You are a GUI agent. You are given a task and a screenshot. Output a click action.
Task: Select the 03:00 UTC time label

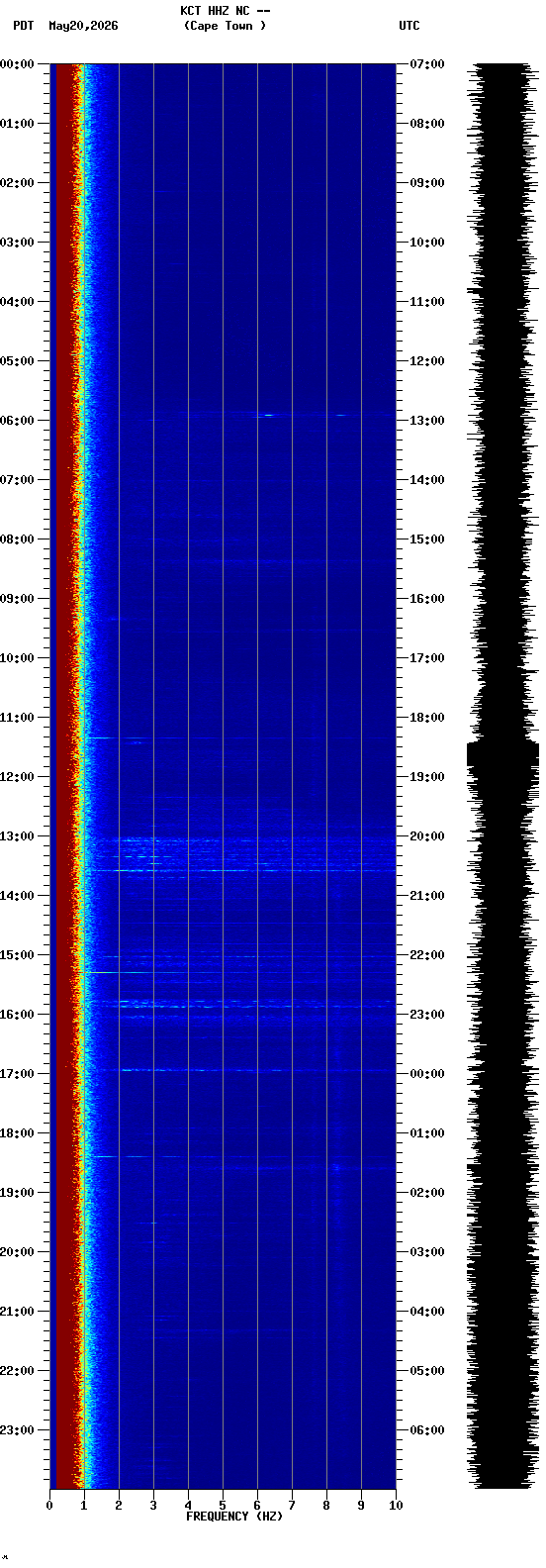click(427, 1252)
